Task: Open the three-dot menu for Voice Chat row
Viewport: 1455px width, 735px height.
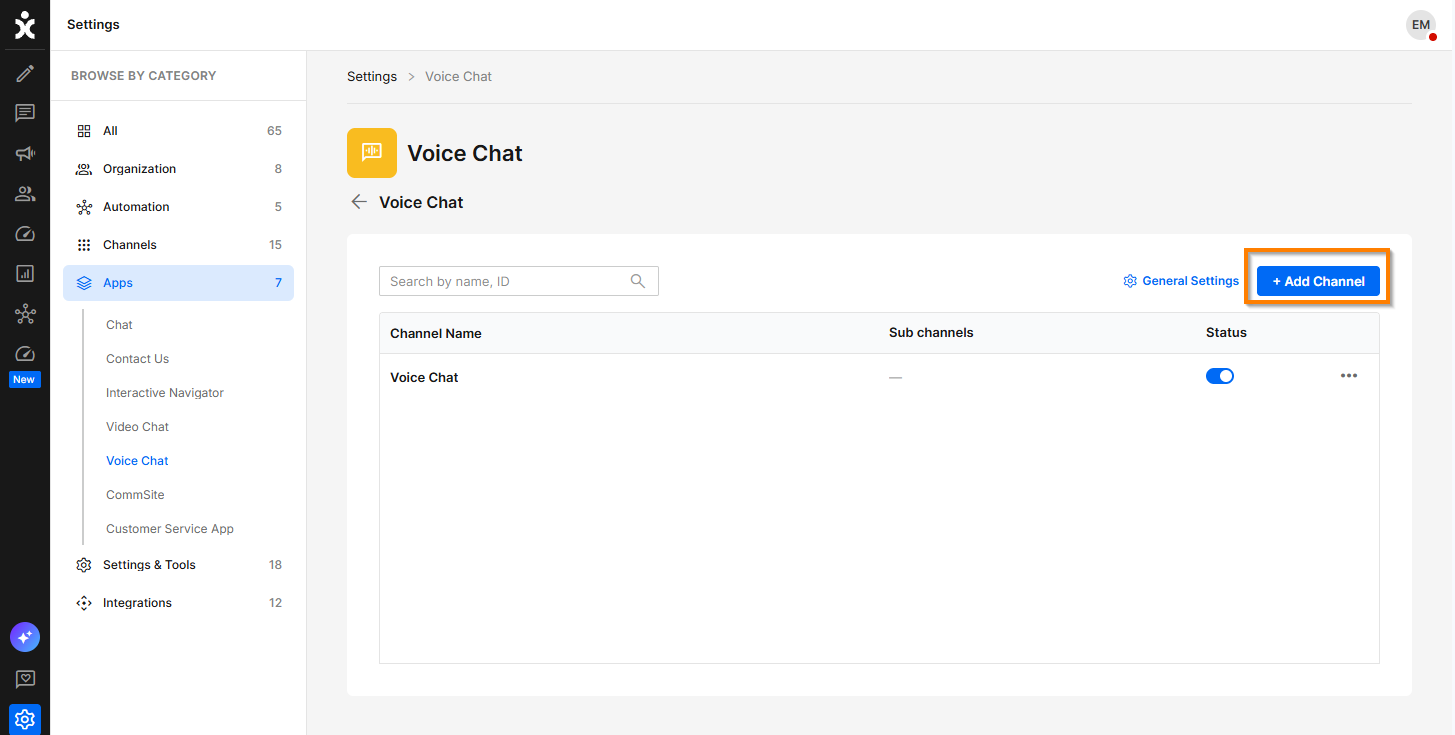Action: [1349, 376]
